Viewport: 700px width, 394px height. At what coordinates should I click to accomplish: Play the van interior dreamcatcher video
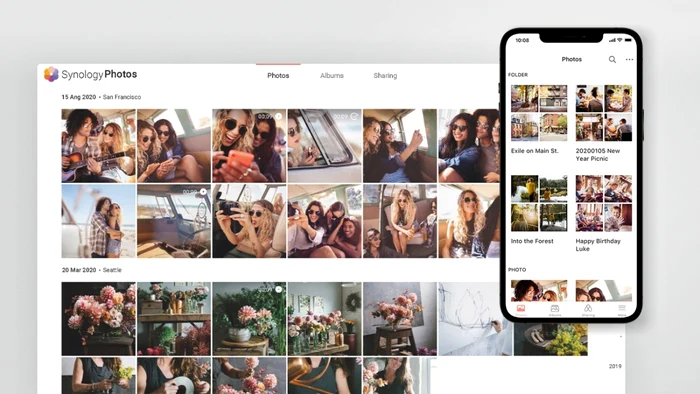pyautogui.click(x=174, y=221)
